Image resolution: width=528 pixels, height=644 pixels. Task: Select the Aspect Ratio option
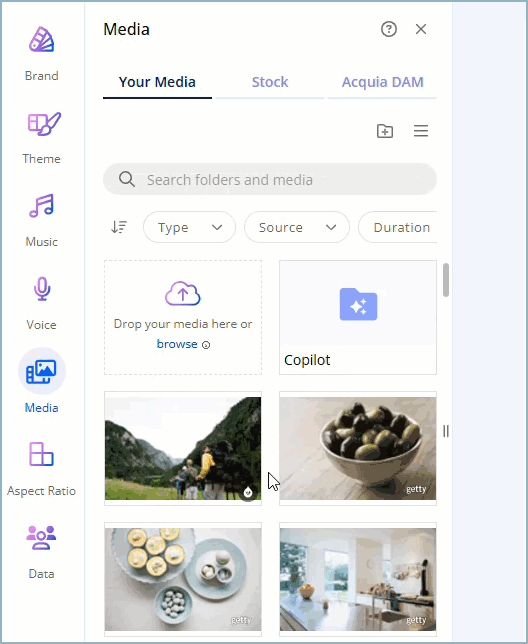[41, 469]
